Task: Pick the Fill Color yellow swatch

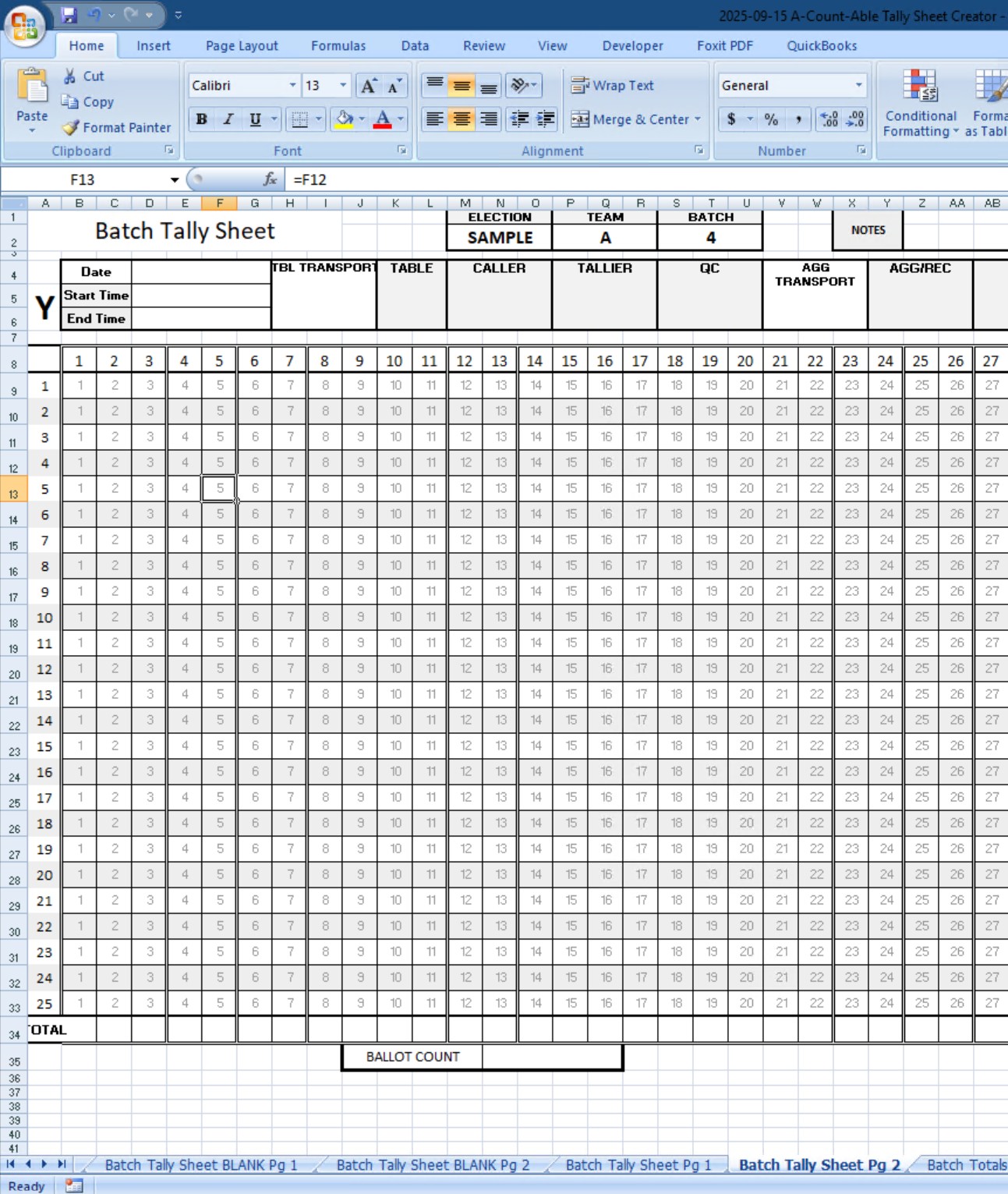Action: click(x=345, y=119)
